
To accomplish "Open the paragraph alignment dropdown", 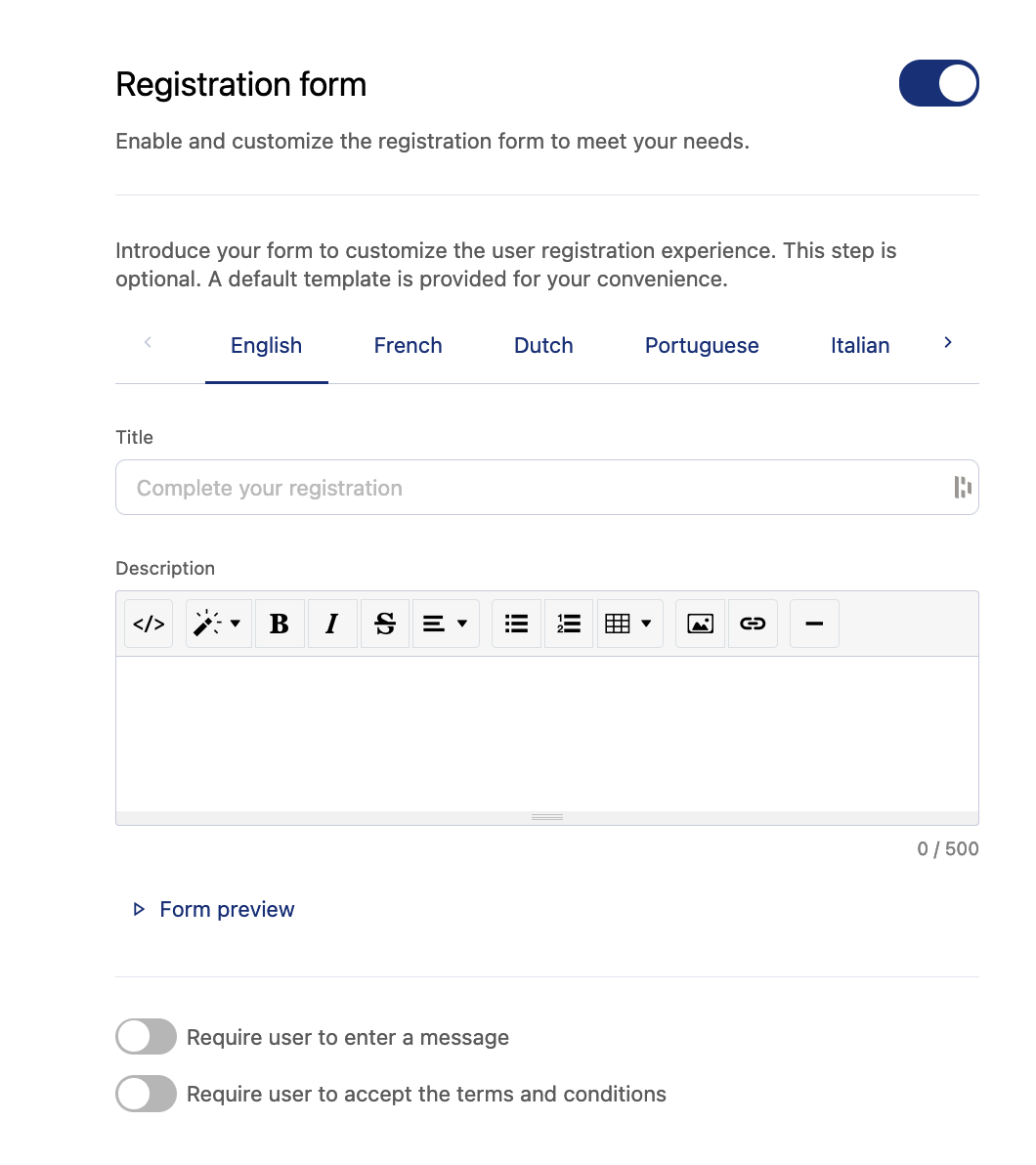I will 446,624.
